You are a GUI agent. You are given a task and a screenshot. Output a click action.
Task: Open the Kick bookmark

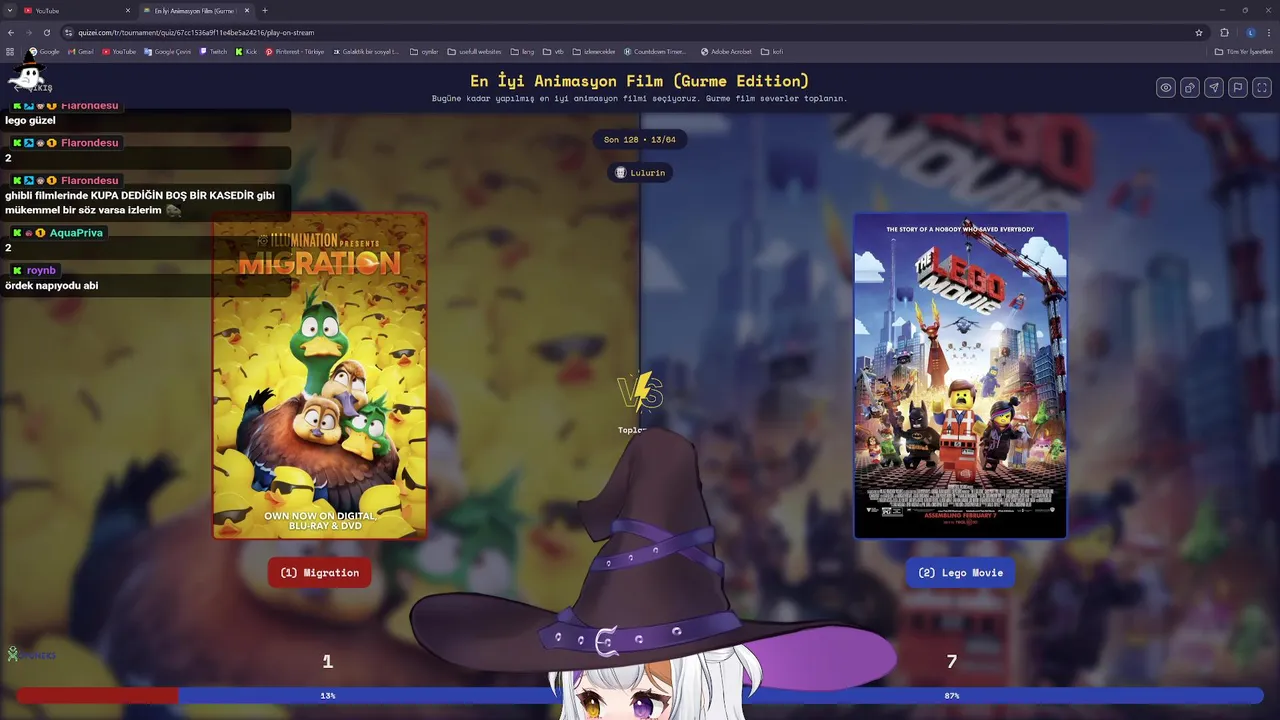tap(246, 51)
